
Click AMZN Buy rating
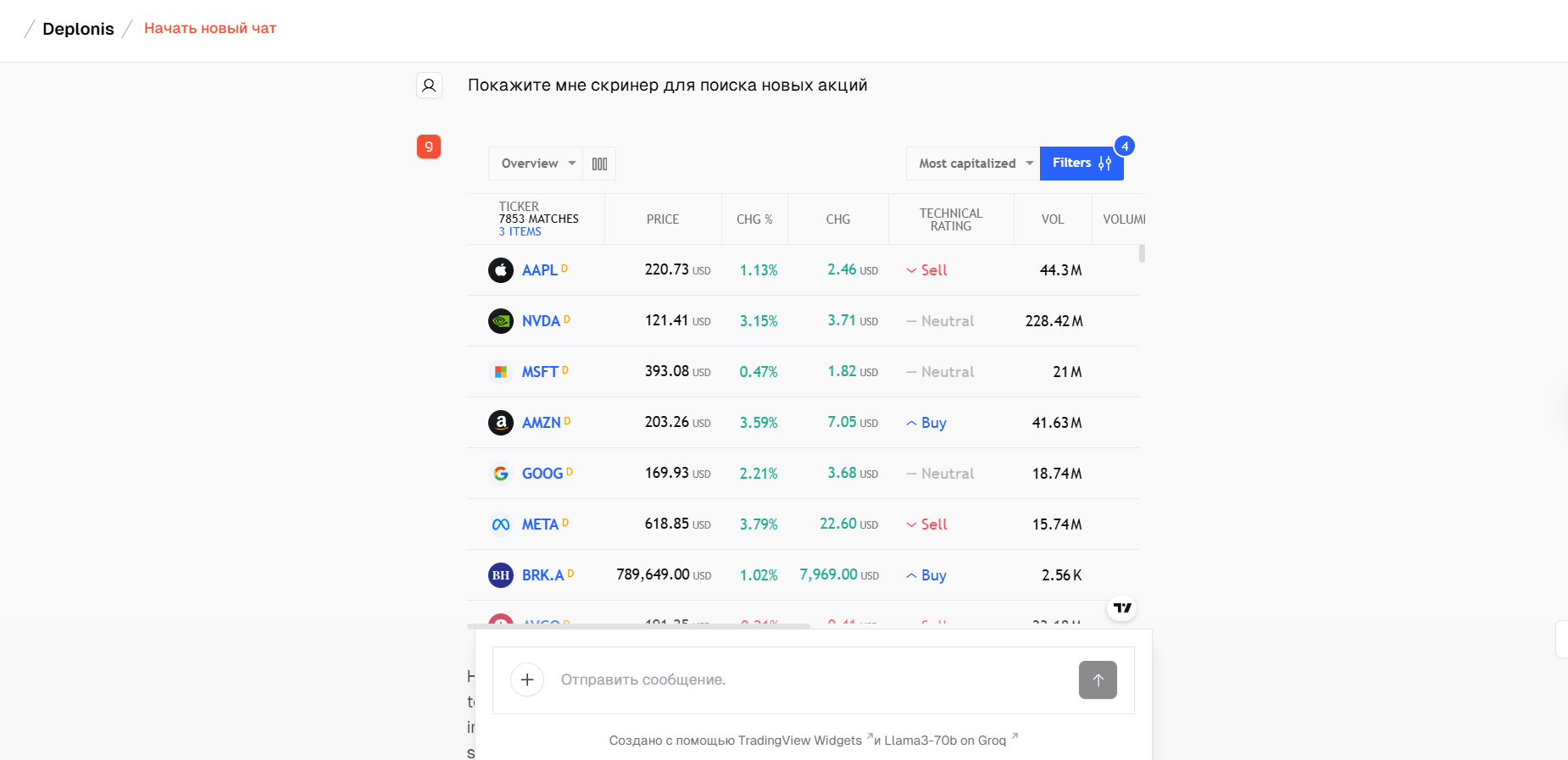pos(926,423)
